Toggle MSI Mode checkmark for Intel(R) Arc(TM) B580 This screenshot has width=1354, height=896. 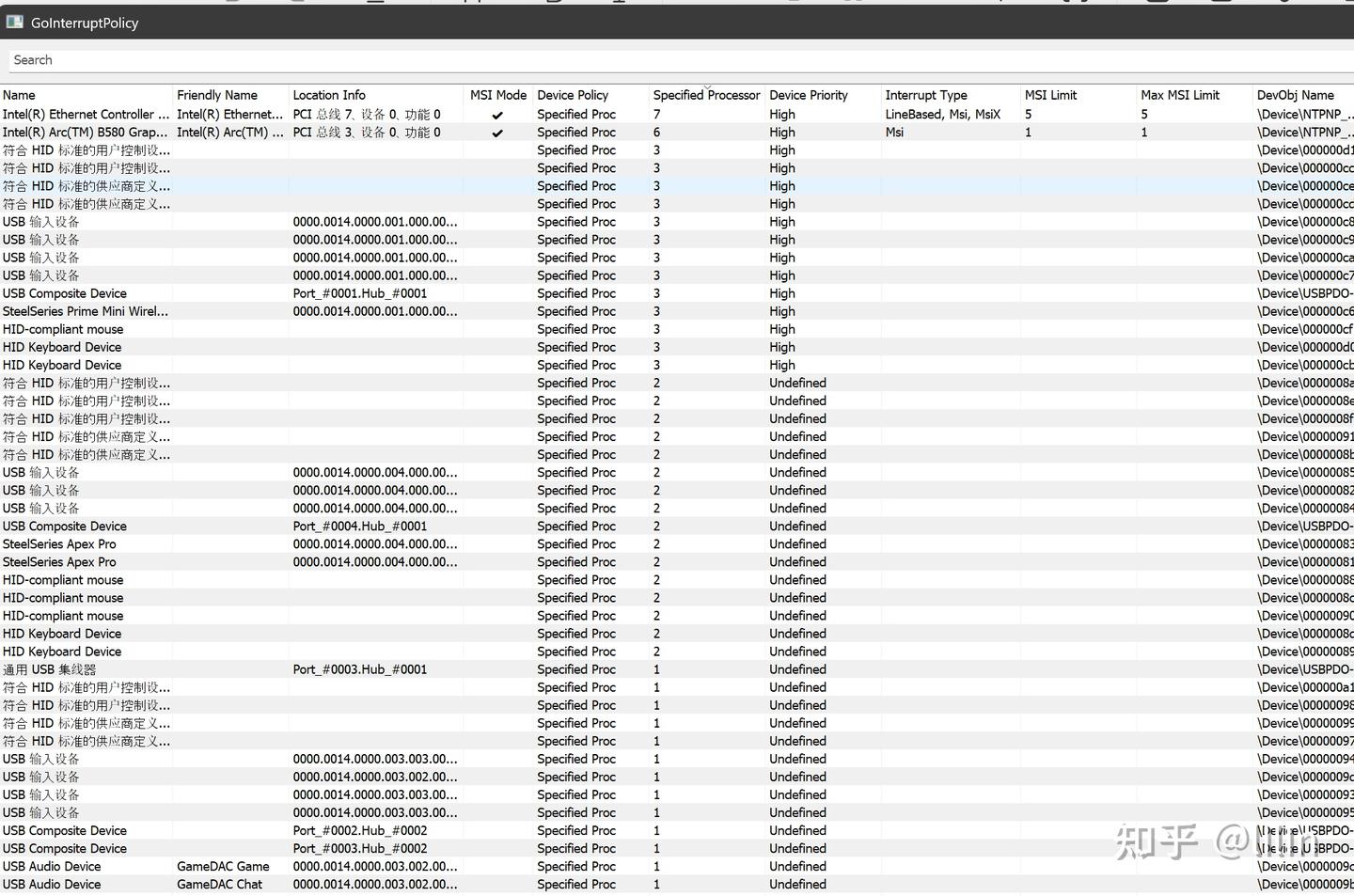point(497,133)
